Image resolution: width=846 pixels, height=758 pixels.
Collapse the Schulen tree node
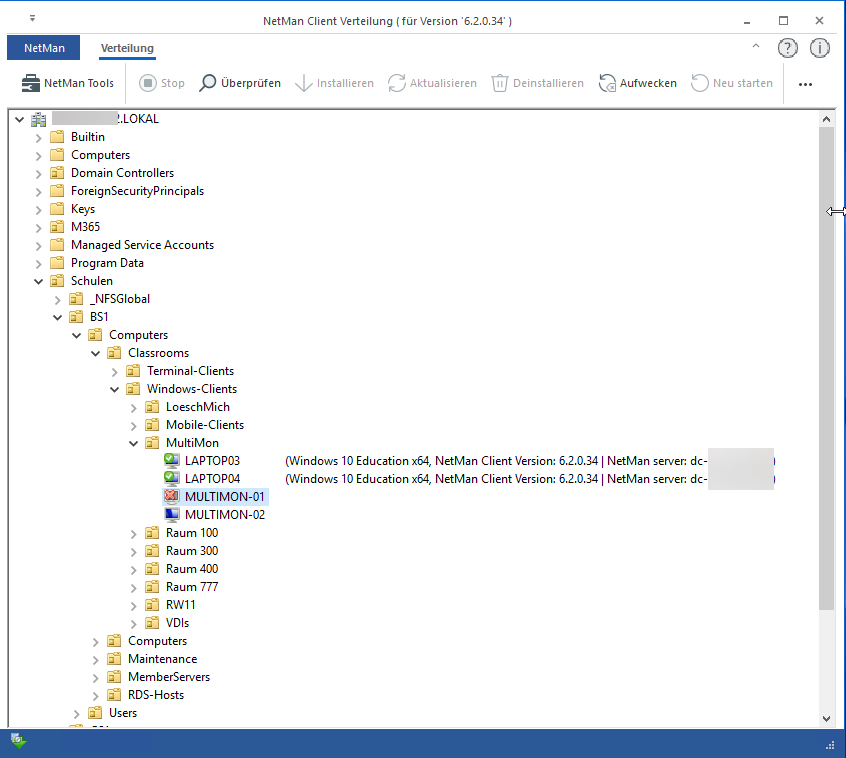[39, 281]
